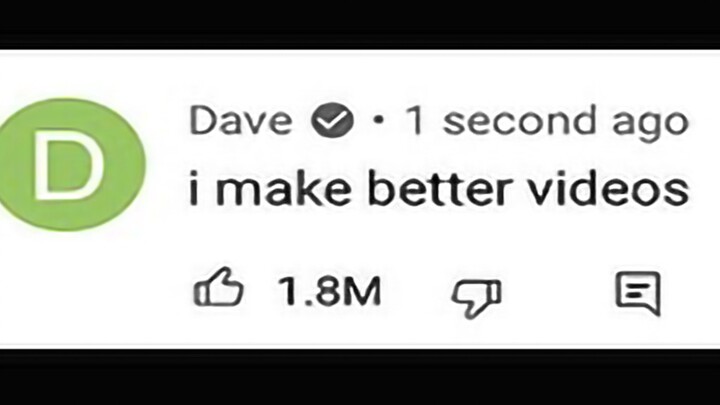
Task: Click the white letter D in avatar
Action: (x=69, y=165)
